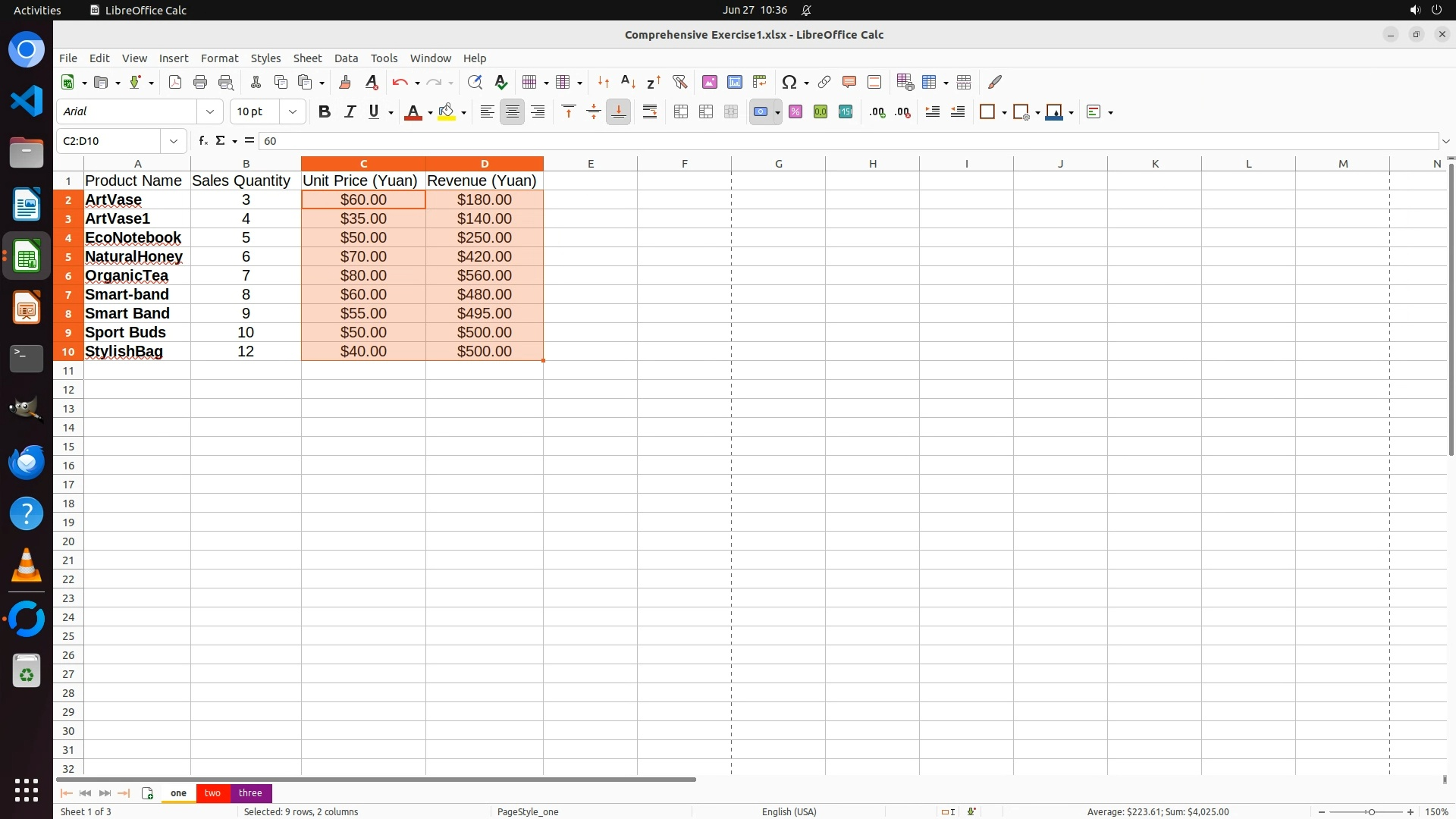The image size is (1456, 819).
Task: Expand the font name dropdown
Action: [210, 112]
